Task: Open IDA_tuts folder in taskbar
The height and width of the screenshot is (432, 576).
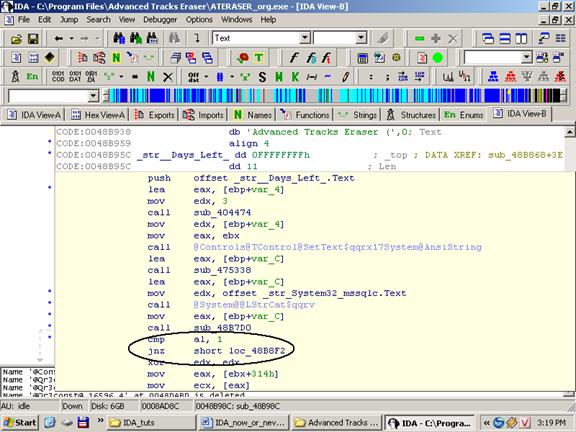Action: [151, 423]
